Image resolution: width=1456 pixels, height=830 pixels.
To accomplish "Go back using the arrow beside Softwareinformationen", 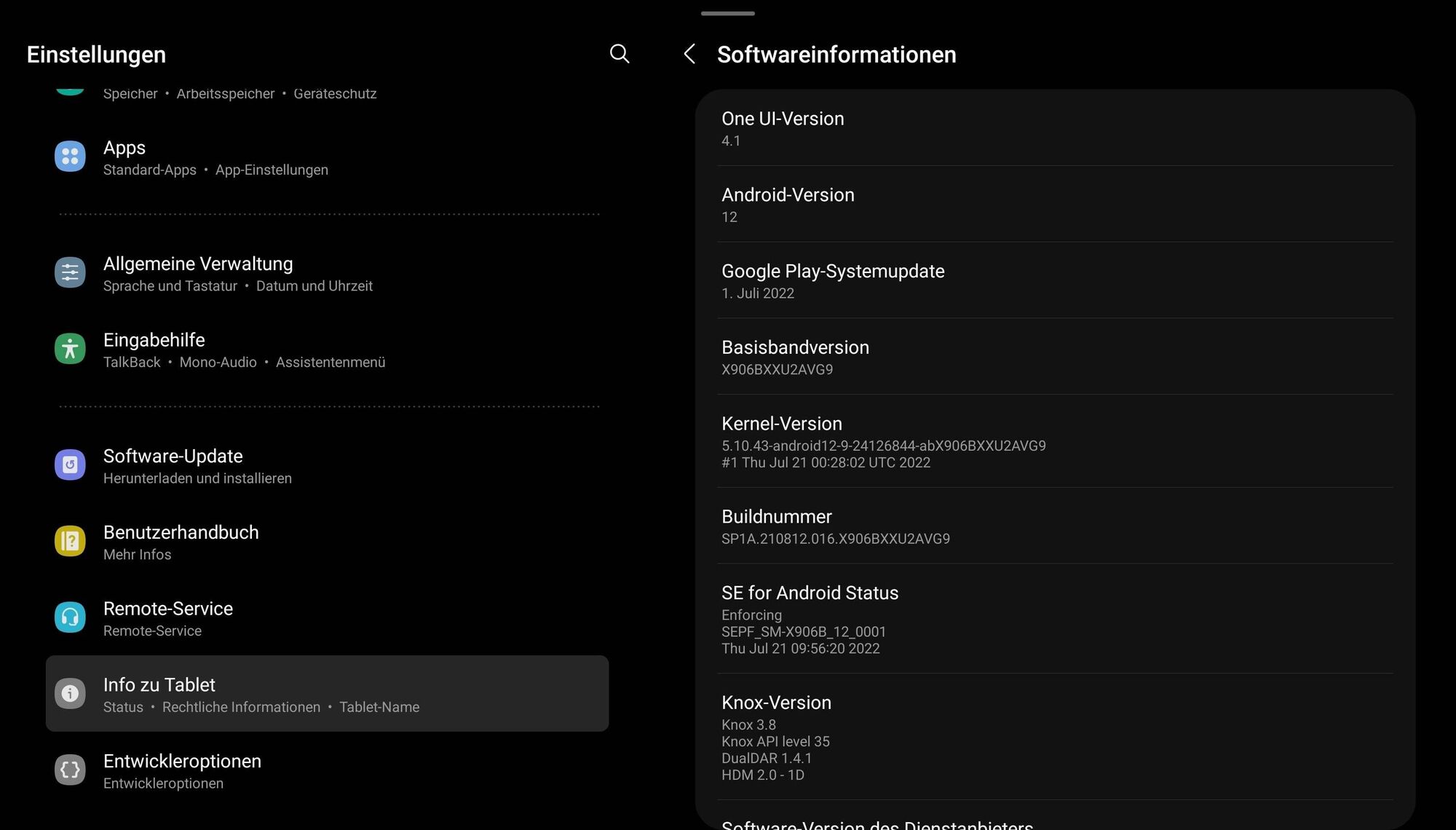I will tap(689, 54).
